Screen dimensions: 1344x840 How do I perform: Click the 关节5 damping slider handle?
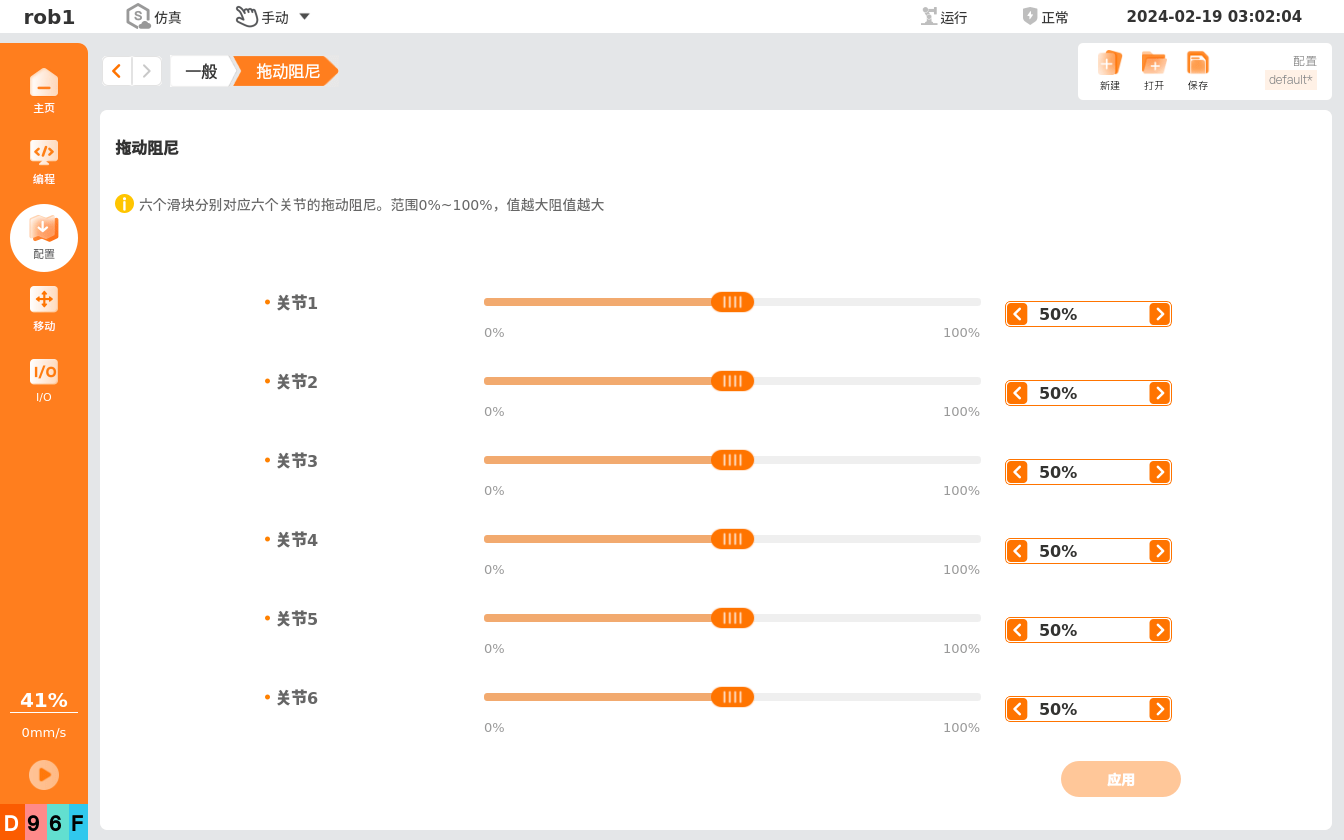click(733, 618)
